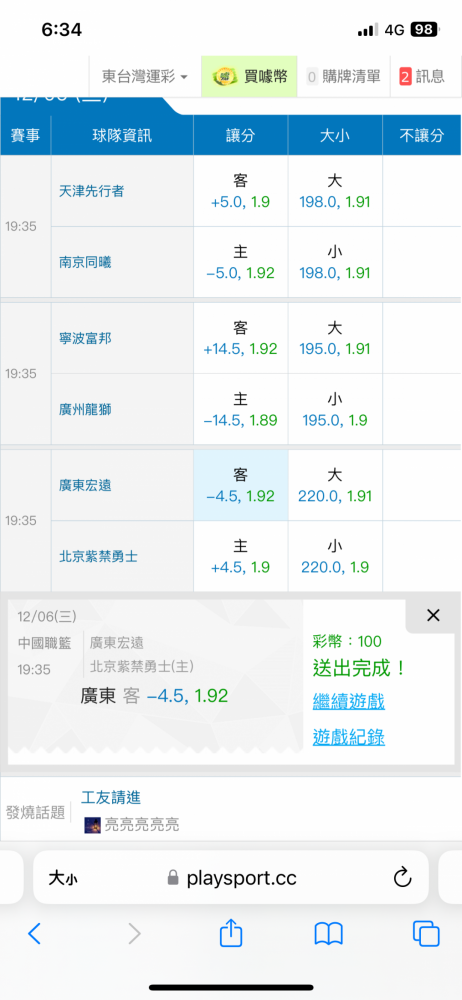The image size is (462, 1000).
Task: Open the 工友請進 hot topic
Action: (111, 797)
